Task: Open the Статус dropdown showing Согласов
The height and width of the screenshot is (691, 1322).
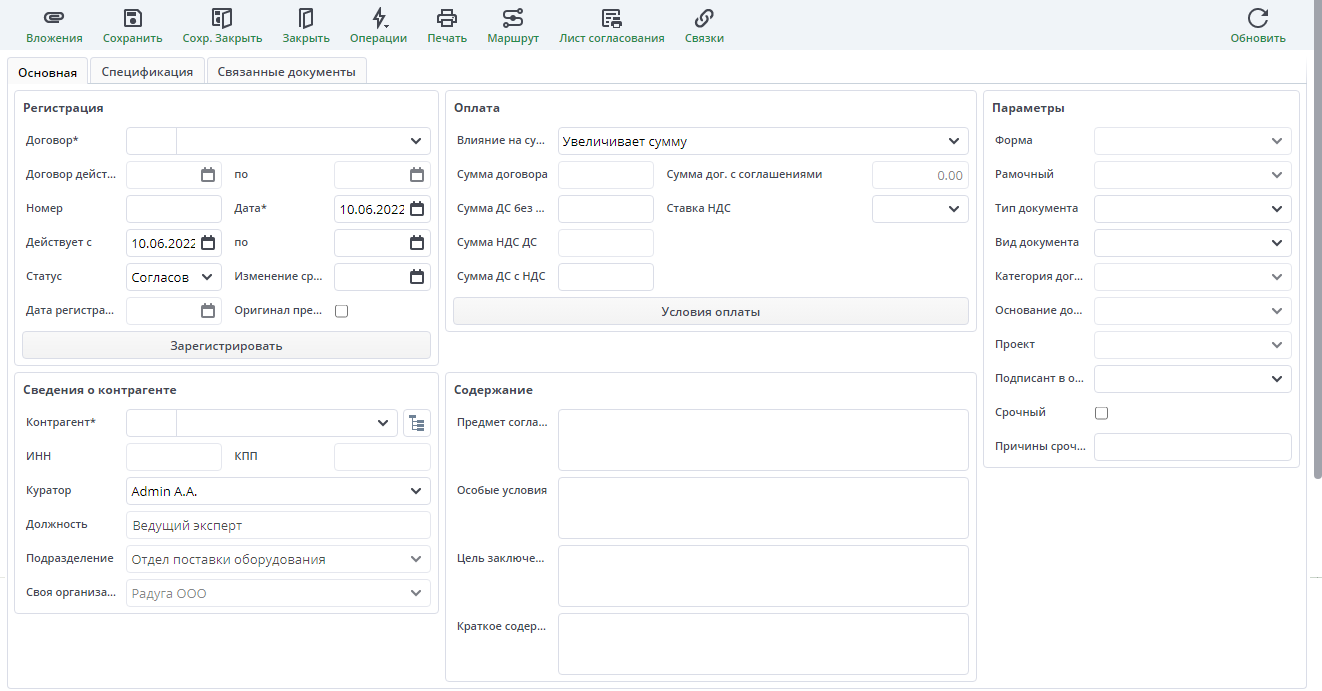Action: click(x=208, y=277)
